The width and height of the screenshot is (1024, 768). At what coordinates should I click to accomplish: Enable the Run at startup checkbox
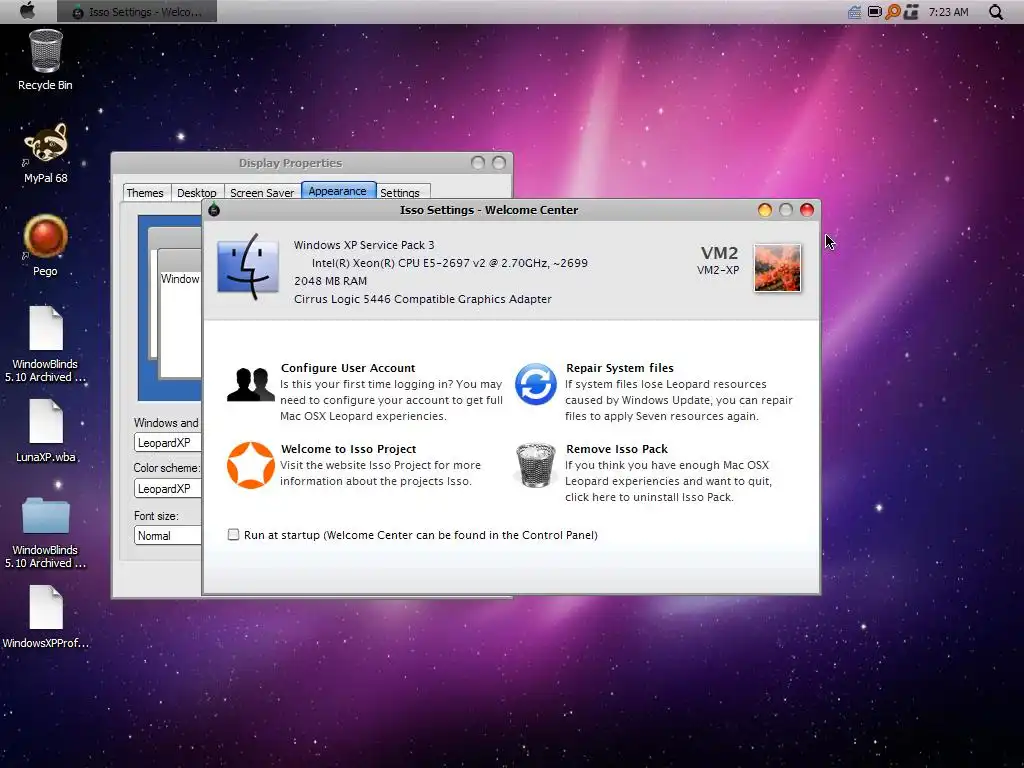[233, 535]
